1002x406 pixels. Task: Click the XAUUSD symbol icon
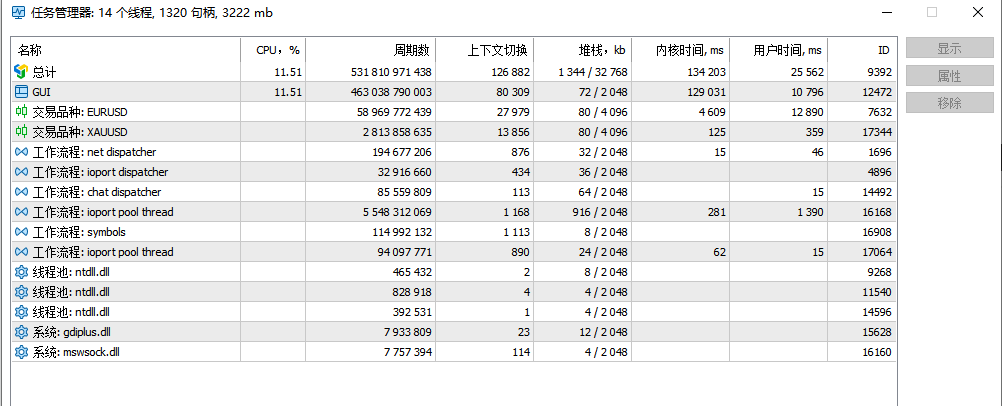(21, 132)
